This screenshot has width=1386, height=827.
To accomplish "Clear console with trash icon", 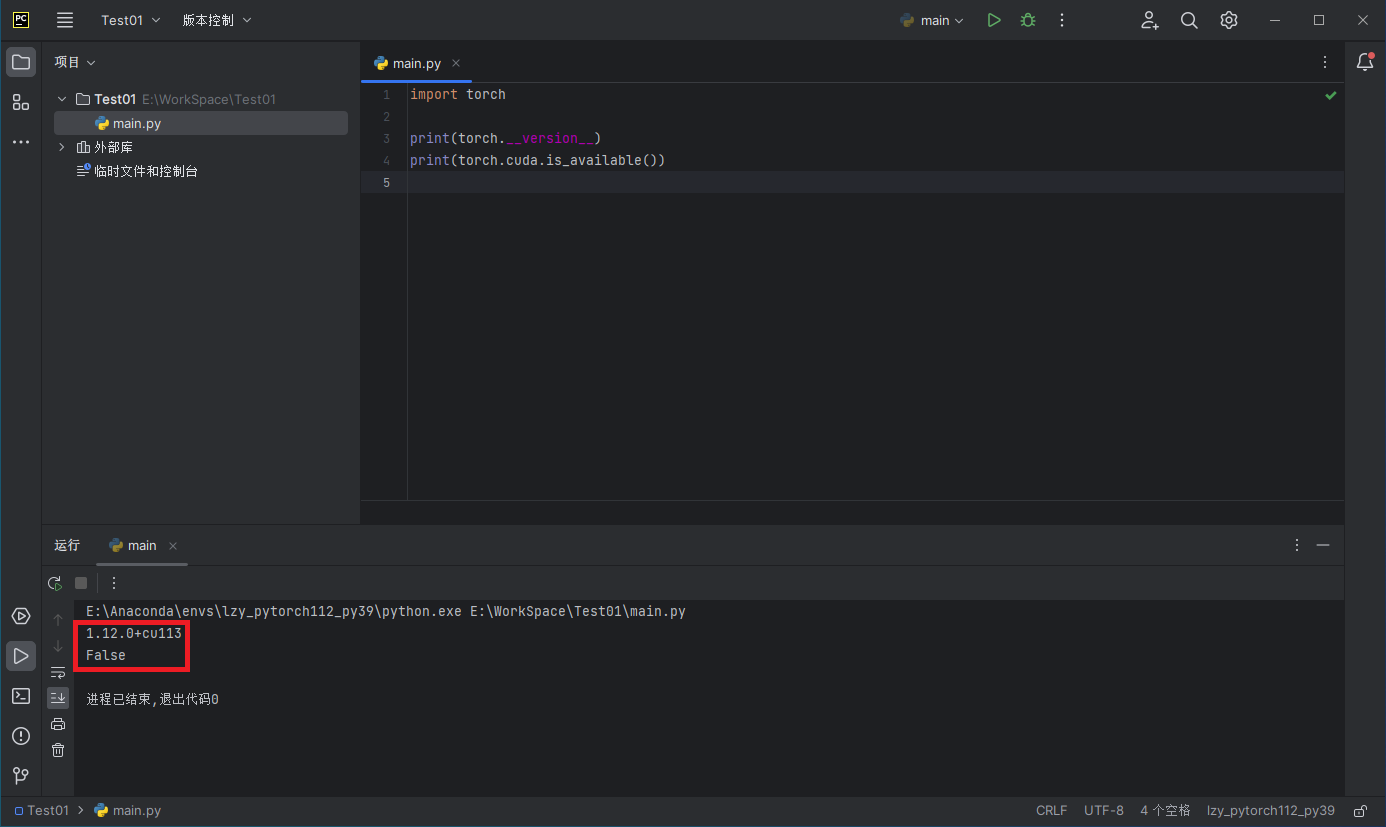I will 58,750.
